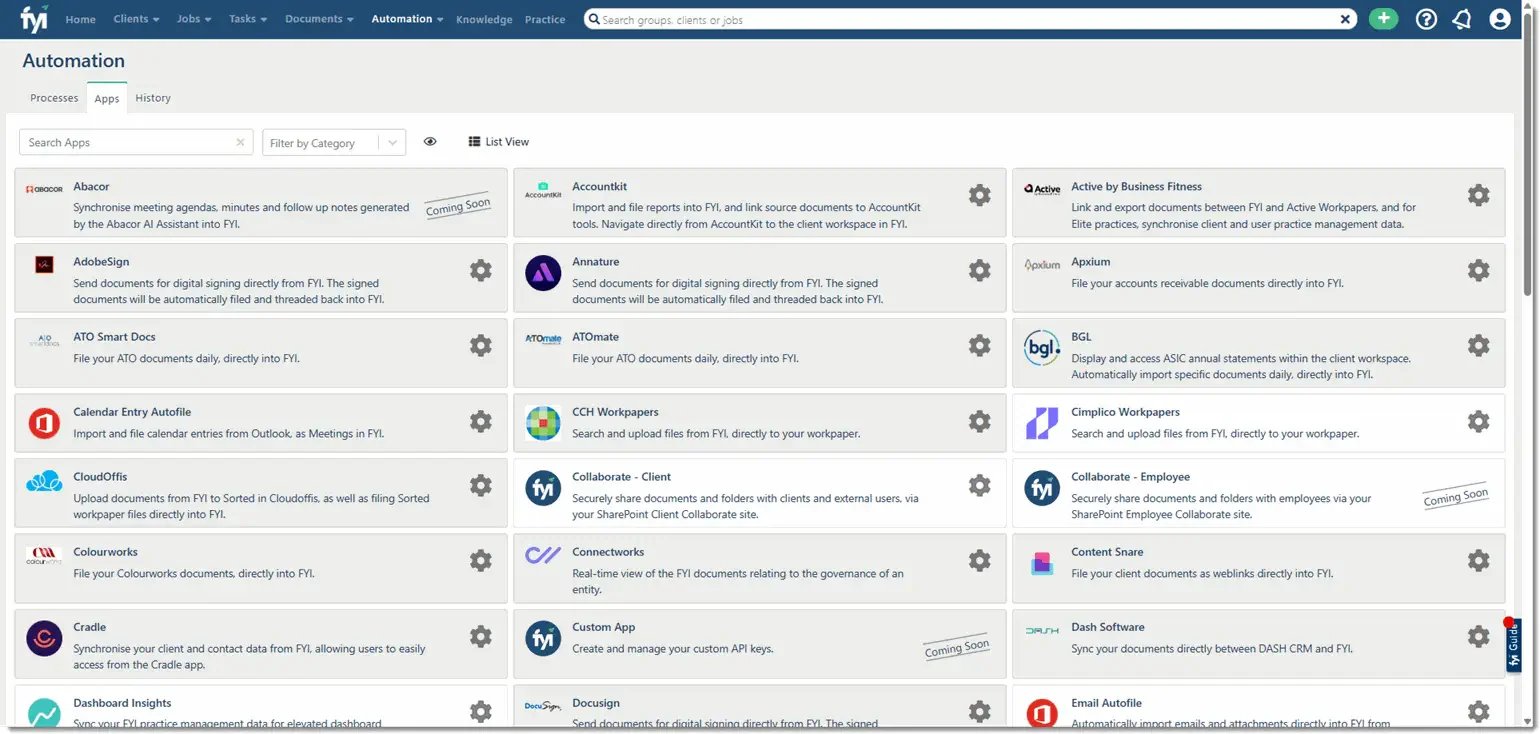Expand the Automation menu dropdown
Viewport: 1540px width, 734px height.
tap(407, 19)
